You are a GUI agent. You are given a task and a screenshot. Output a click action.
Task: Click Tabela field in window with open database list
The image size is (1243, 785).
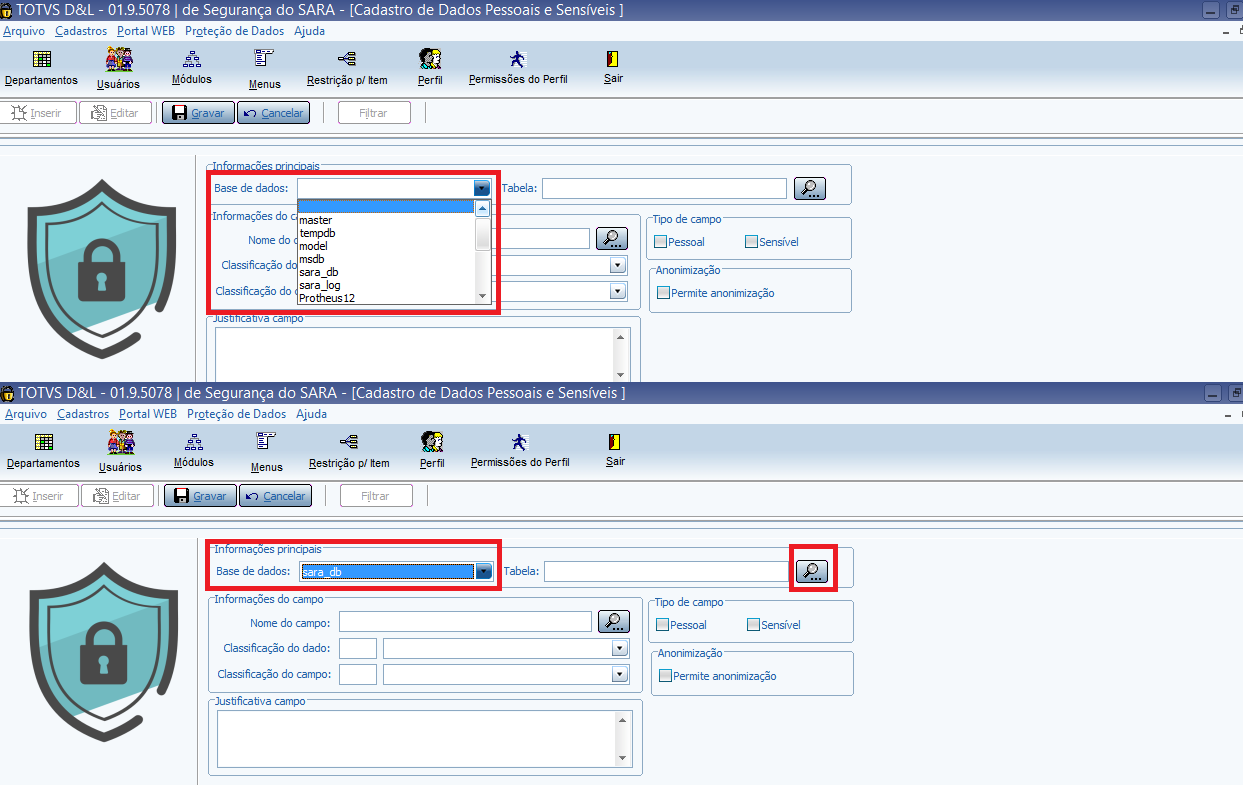pyautogui.click(x=665, y=188)
